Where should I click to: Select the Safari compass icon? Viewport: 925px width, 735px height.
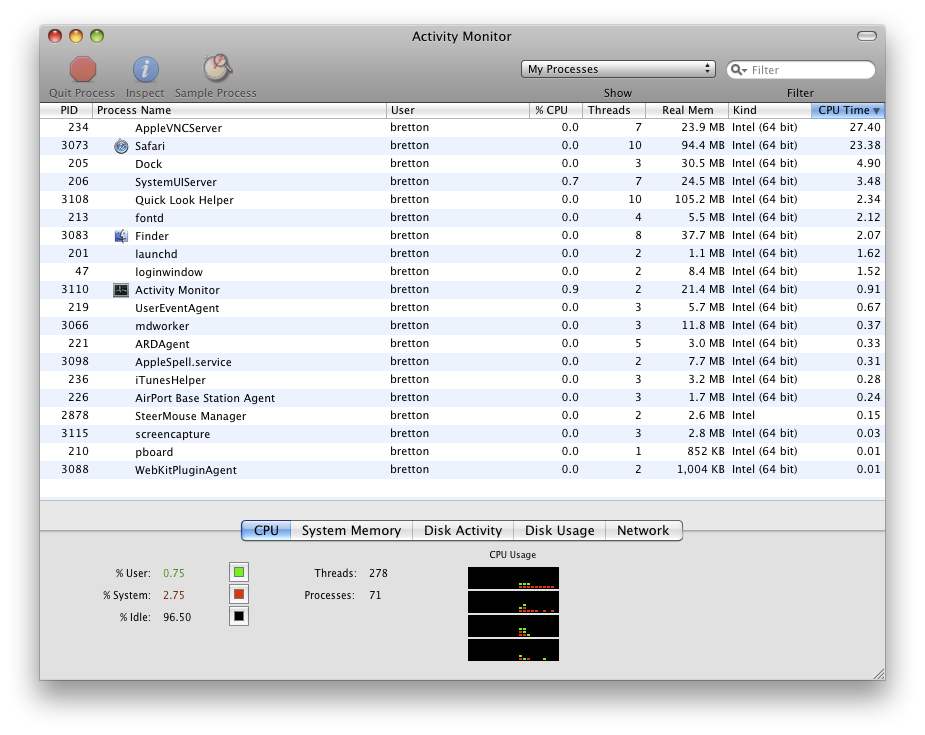pyautogui.click(x=121, y=146)
